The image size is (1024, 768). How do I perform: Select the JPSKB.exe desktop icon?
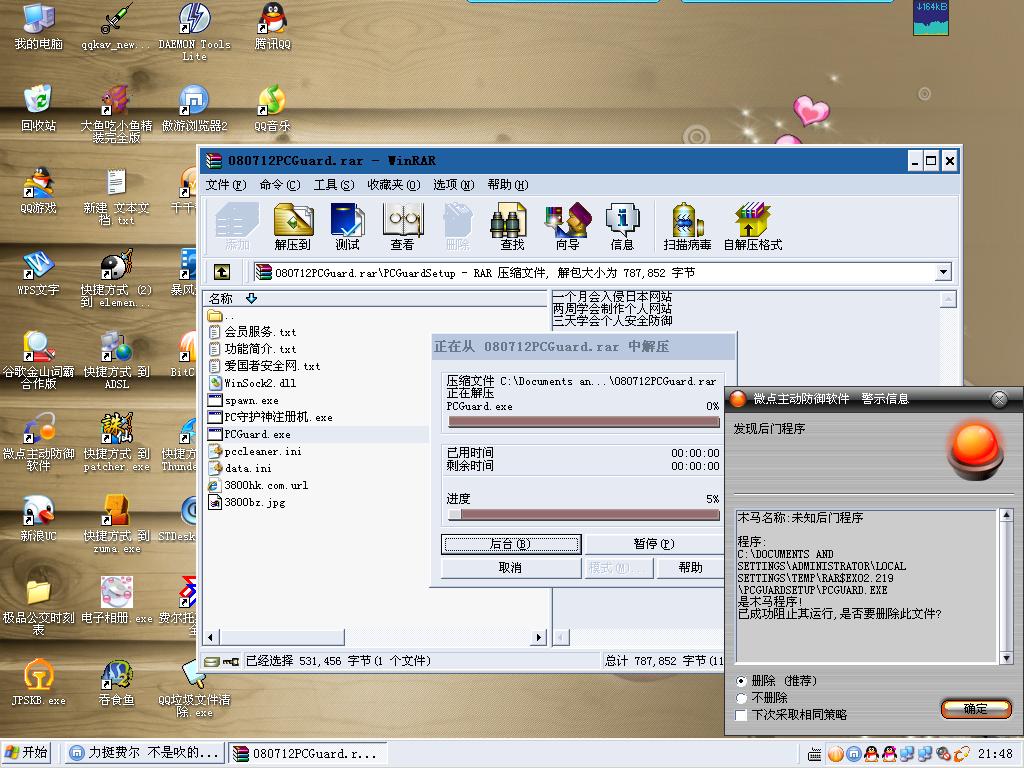coord(39,682)
